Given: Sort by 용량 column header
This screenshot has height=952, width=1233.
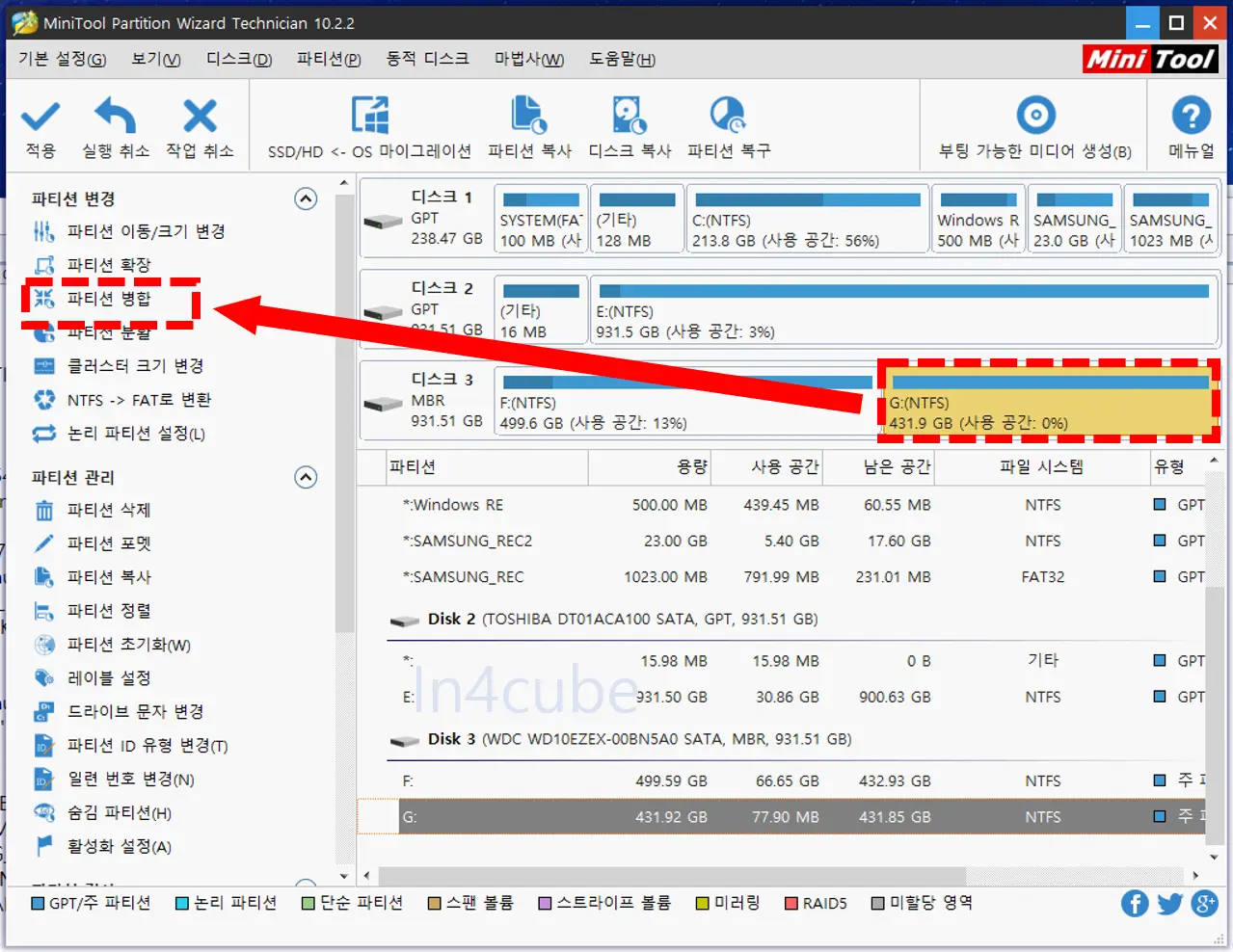Looking at the screenshot, I should 650,467.
